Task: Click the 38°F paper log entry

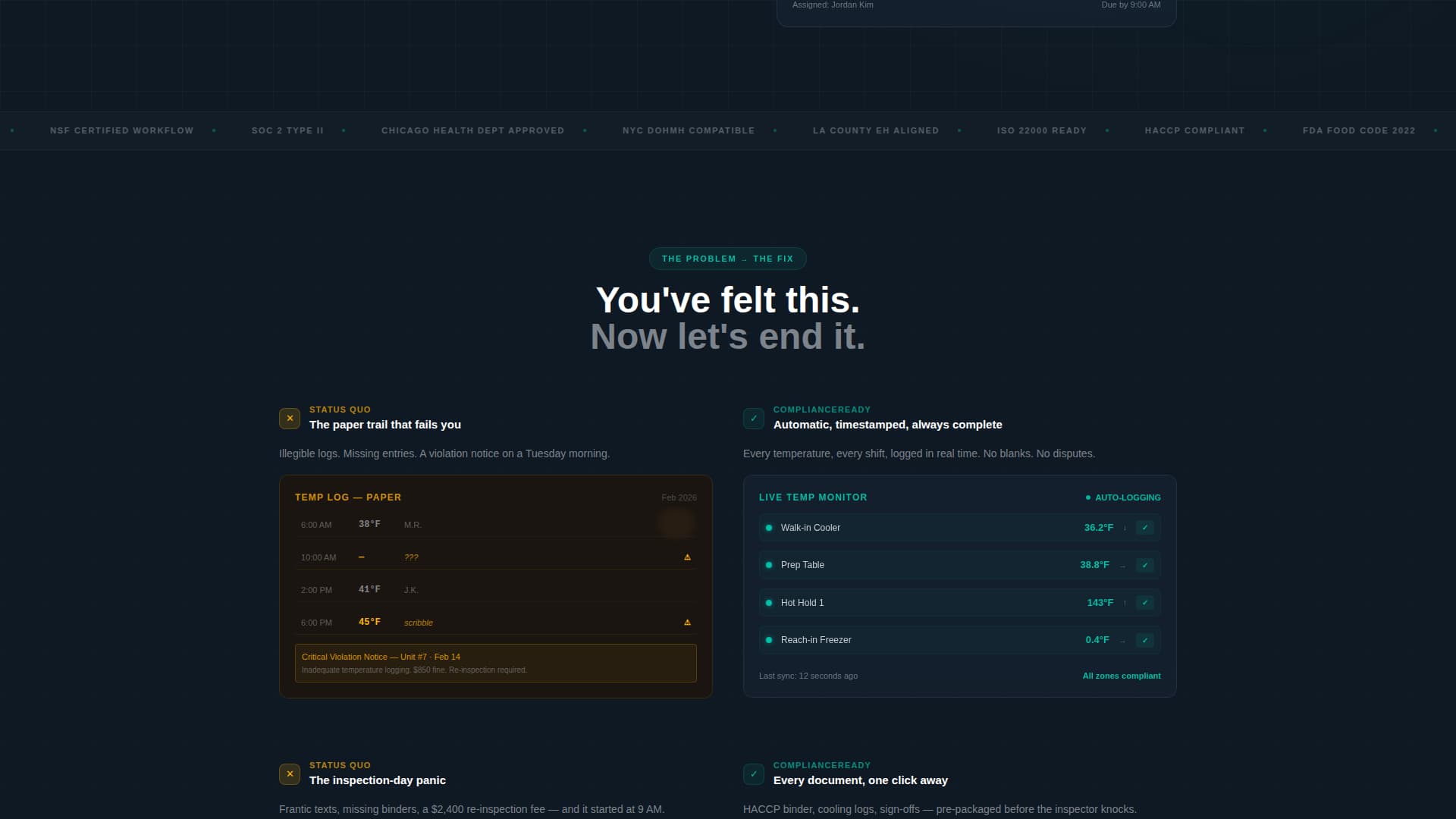Action: (x=369, y=524)
